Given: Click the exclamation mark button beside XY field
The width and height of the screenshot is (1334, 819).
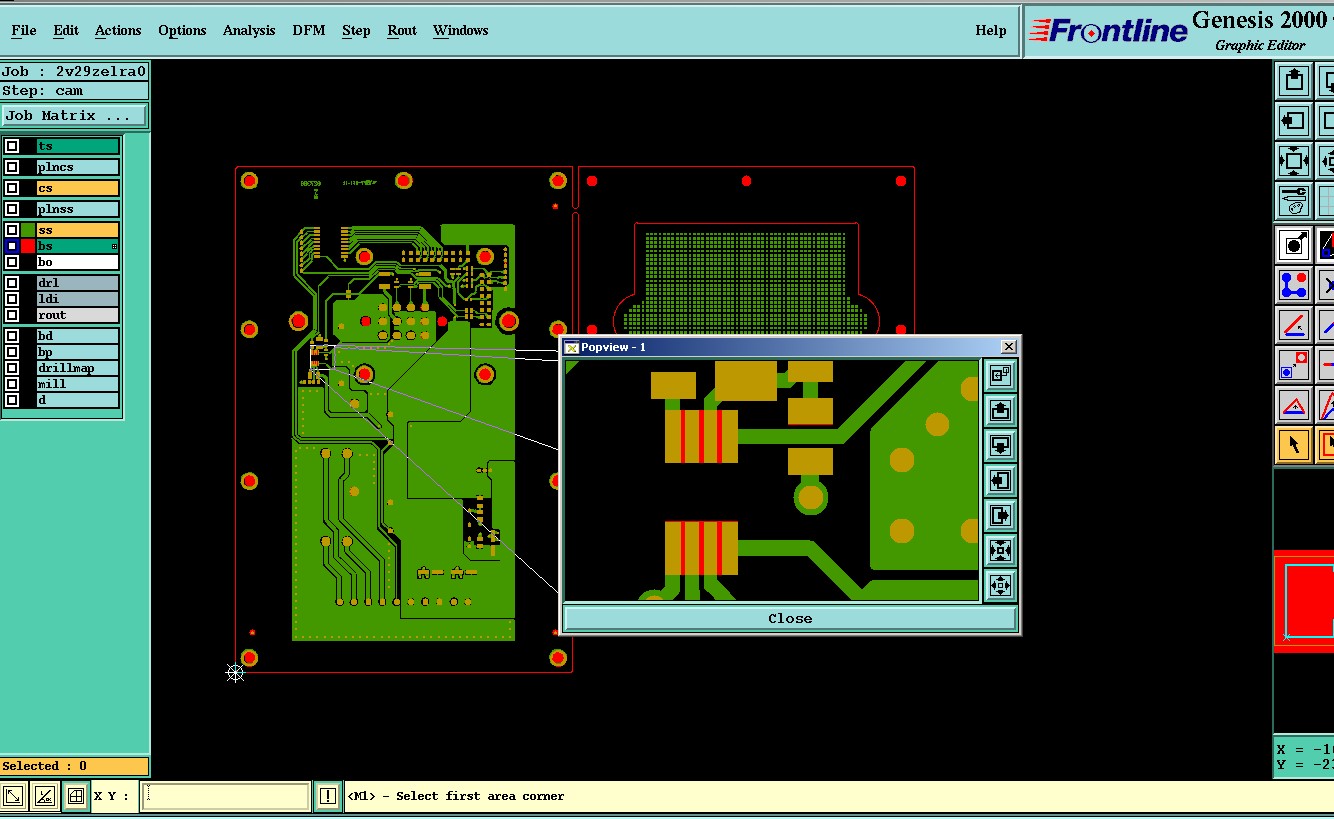Looking at the screenshot, I should (x=328, y=796).
